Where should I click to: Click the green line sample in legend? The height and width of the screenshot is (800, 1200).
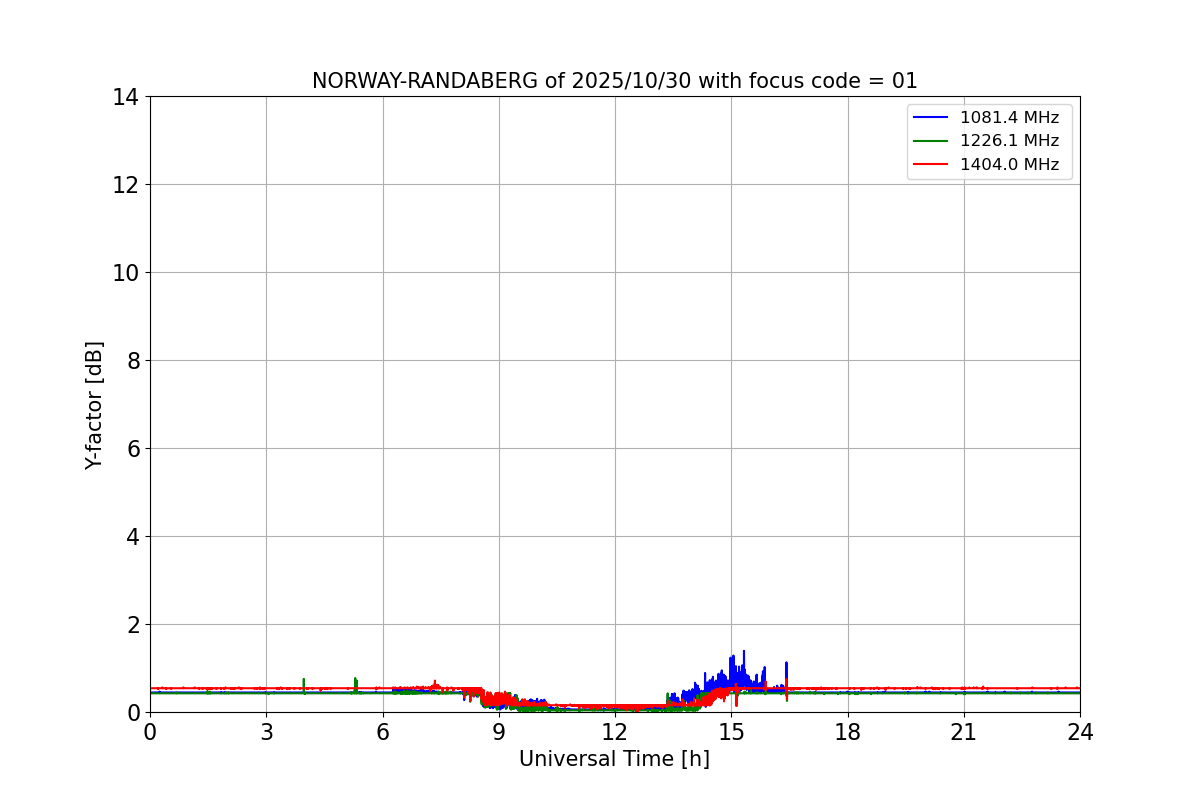pyautogui.click(x=931, y=141)
